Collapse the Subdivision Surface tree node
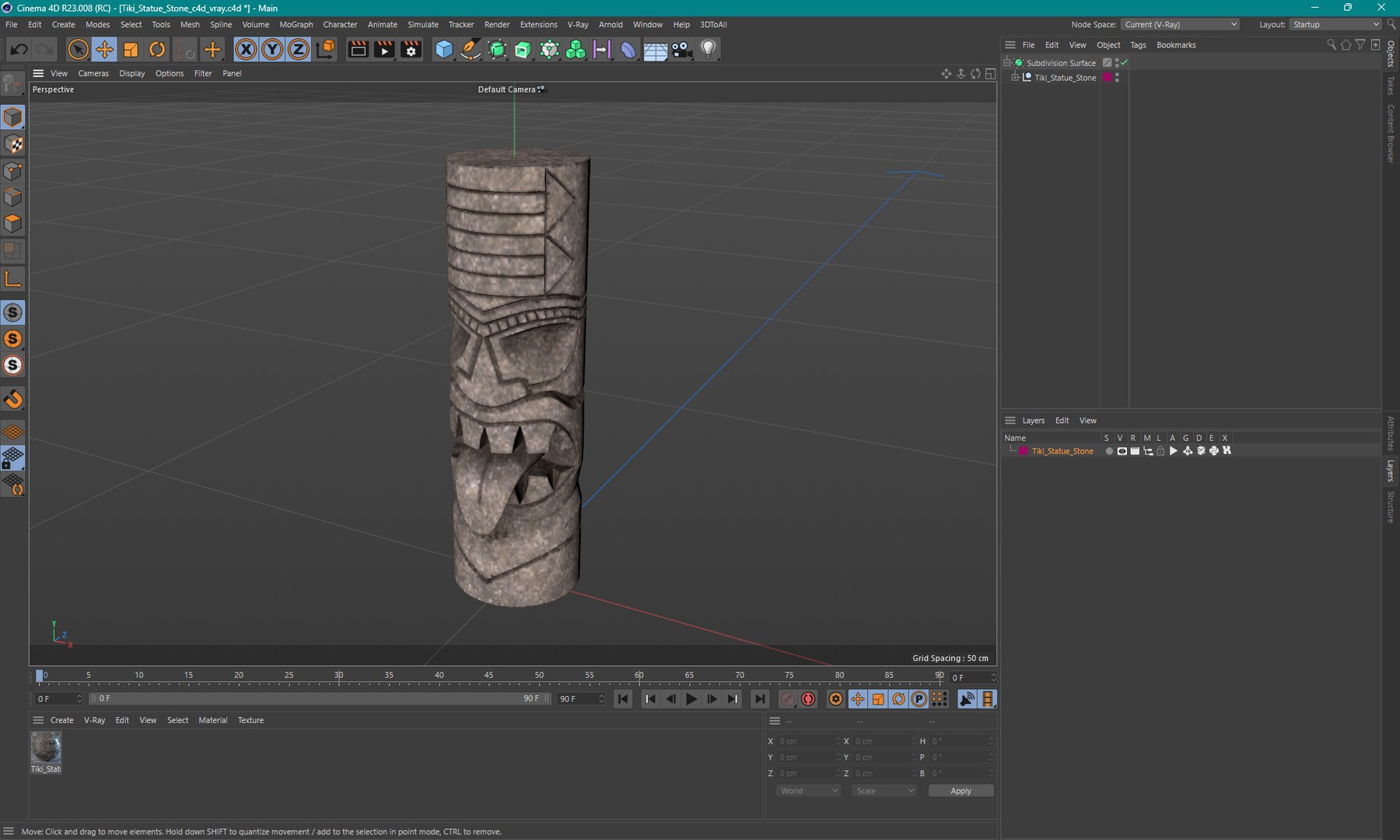Screen dimensions: 1400x840 tap(1008, 62)
